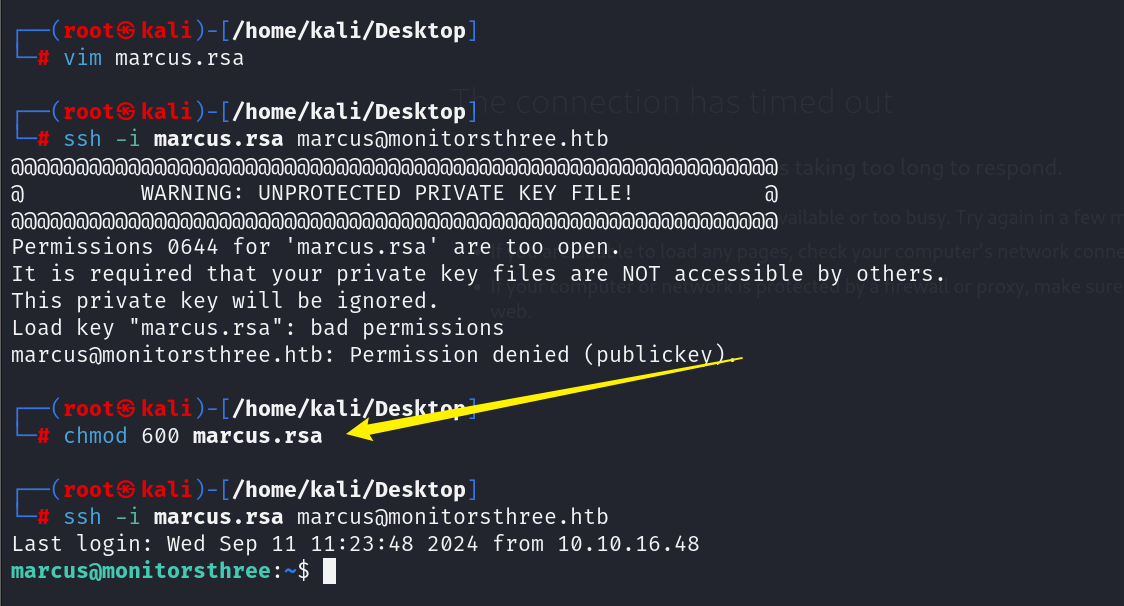Click the faded 'The connection has timed out' text
Viewport: 1124px width, 606px height.
[673, 102]
